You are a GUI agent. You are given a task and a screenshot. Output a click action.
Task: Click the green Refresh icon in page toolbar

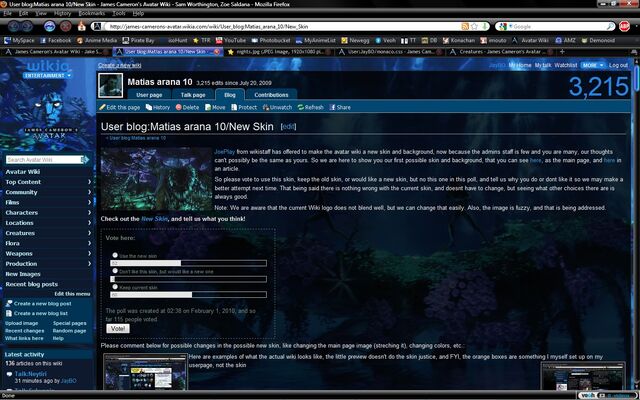pyautogui.click(x=301, y=107)
